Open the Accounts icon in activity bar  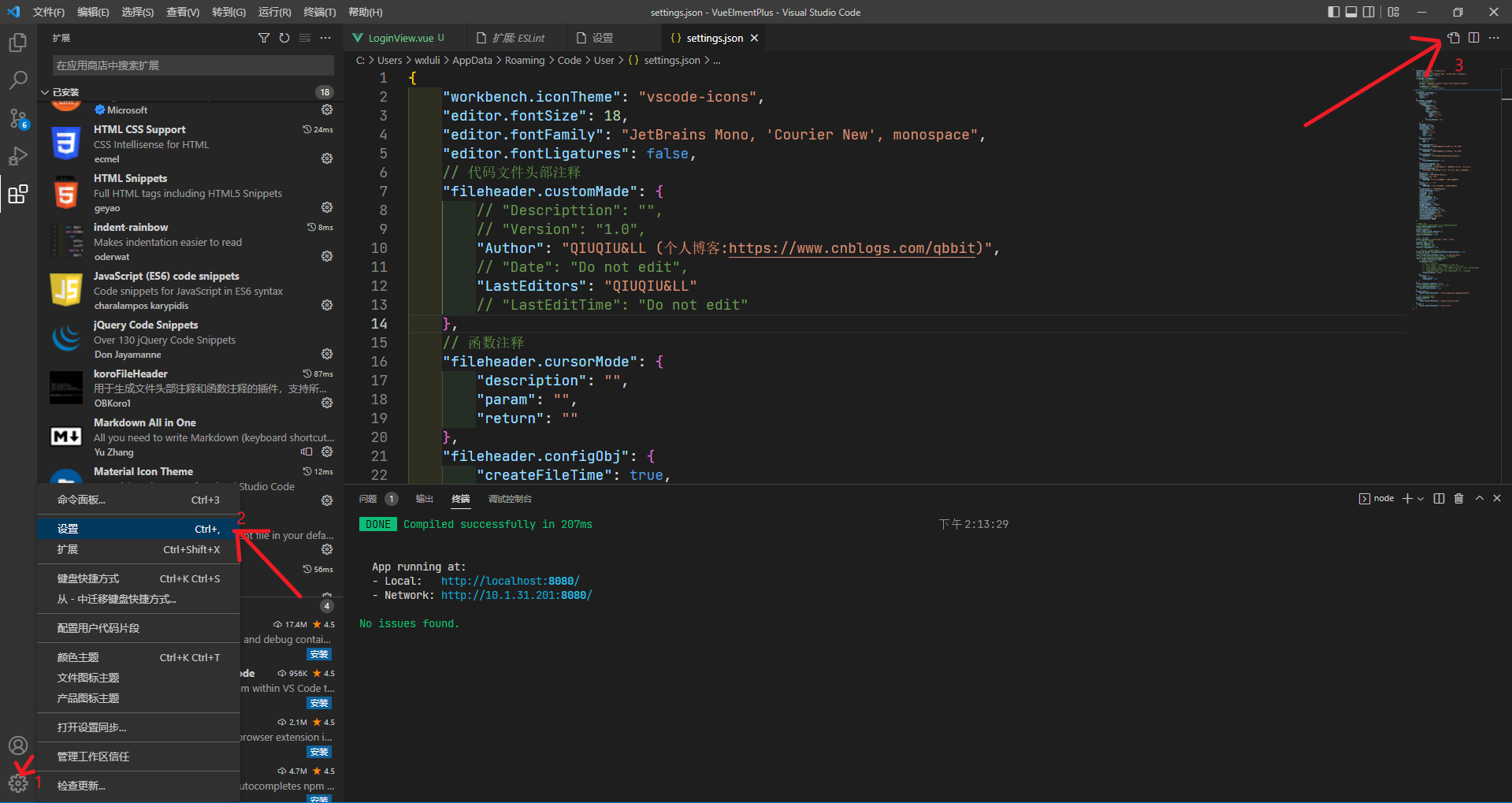tap(17, 745)
